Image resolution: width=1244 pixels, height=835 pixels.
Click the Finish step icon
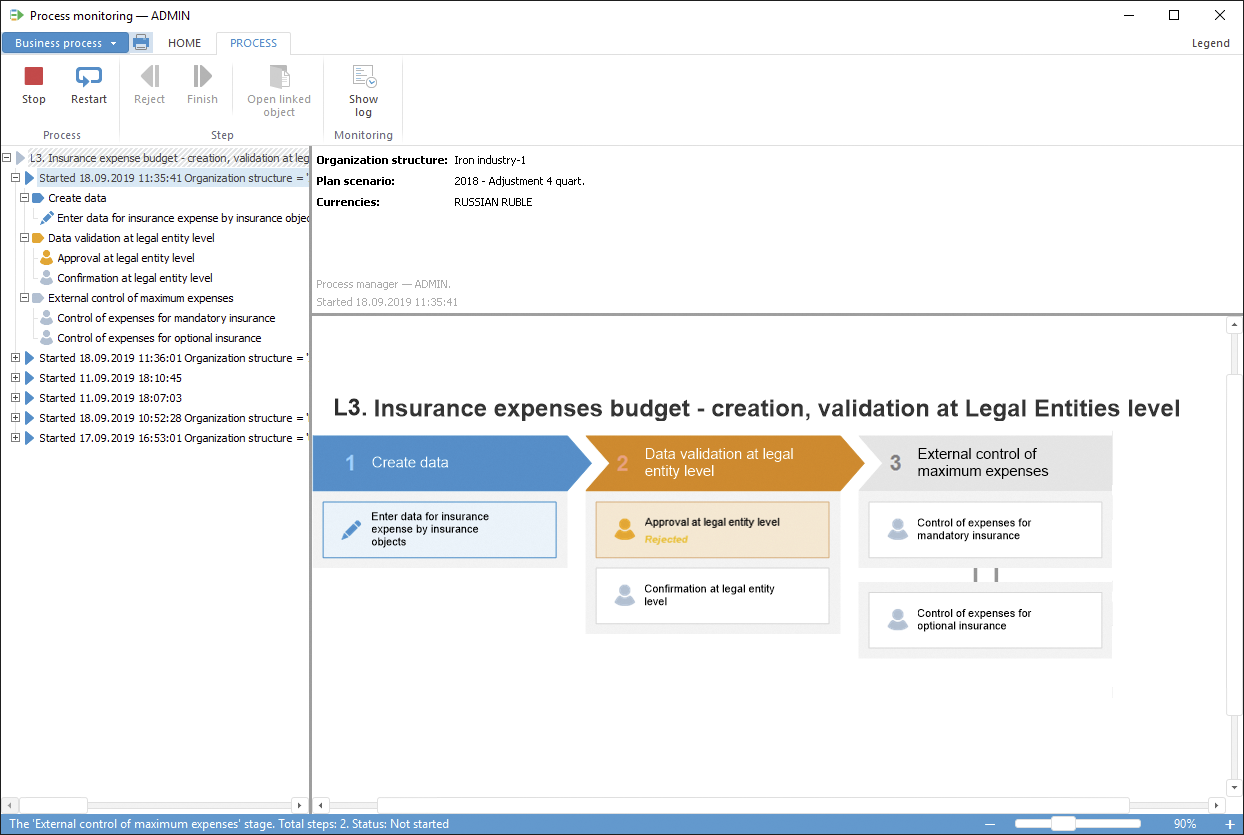pos(202,77)
